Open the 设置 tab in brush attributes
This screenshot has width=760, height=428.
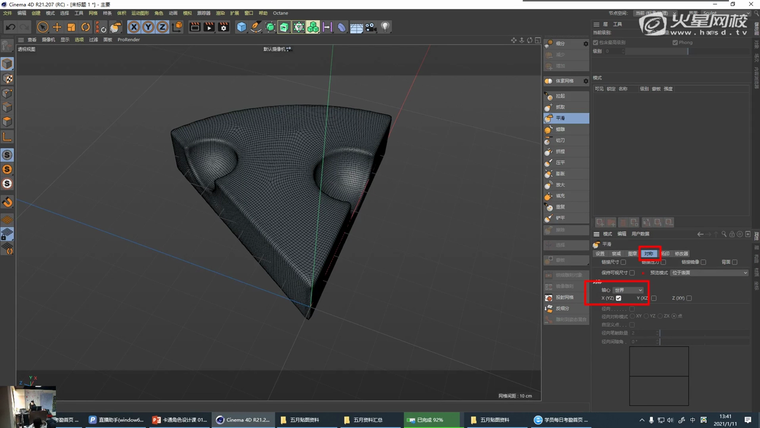[x=600, y=254]
